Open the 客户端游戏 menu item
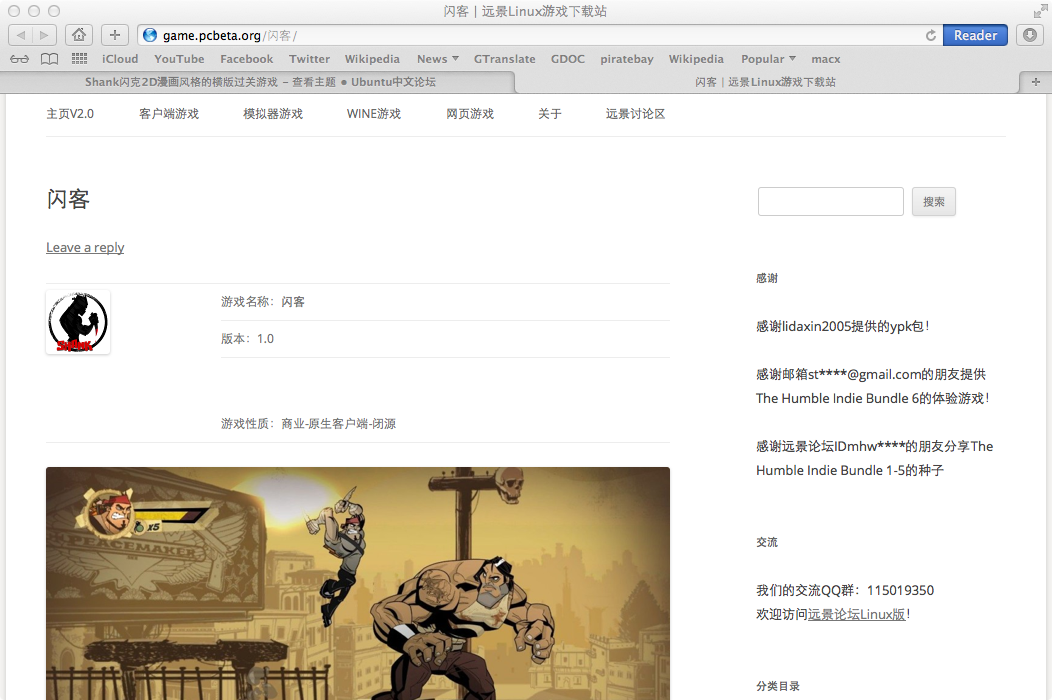Screen dimensions: 1052x700 pyautogui.click(x=169, y=114)
